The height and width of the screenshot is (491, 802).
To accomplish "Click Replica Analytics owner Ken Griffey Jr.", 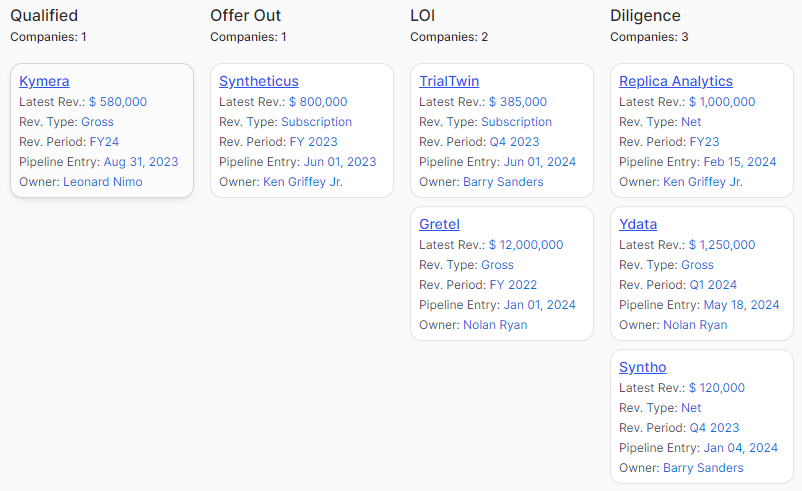I will (703, 182).
